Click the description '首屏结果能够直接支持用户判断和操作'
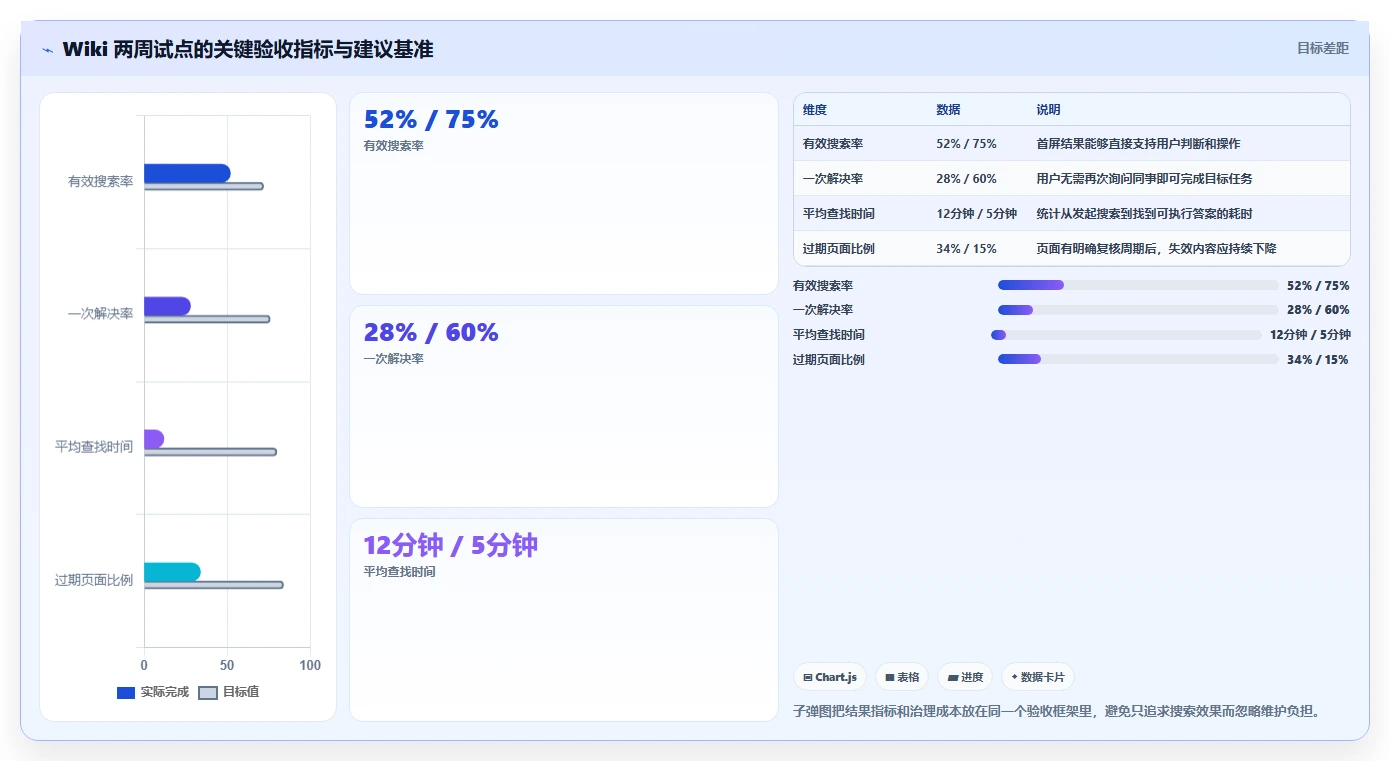 (1138, 144)
